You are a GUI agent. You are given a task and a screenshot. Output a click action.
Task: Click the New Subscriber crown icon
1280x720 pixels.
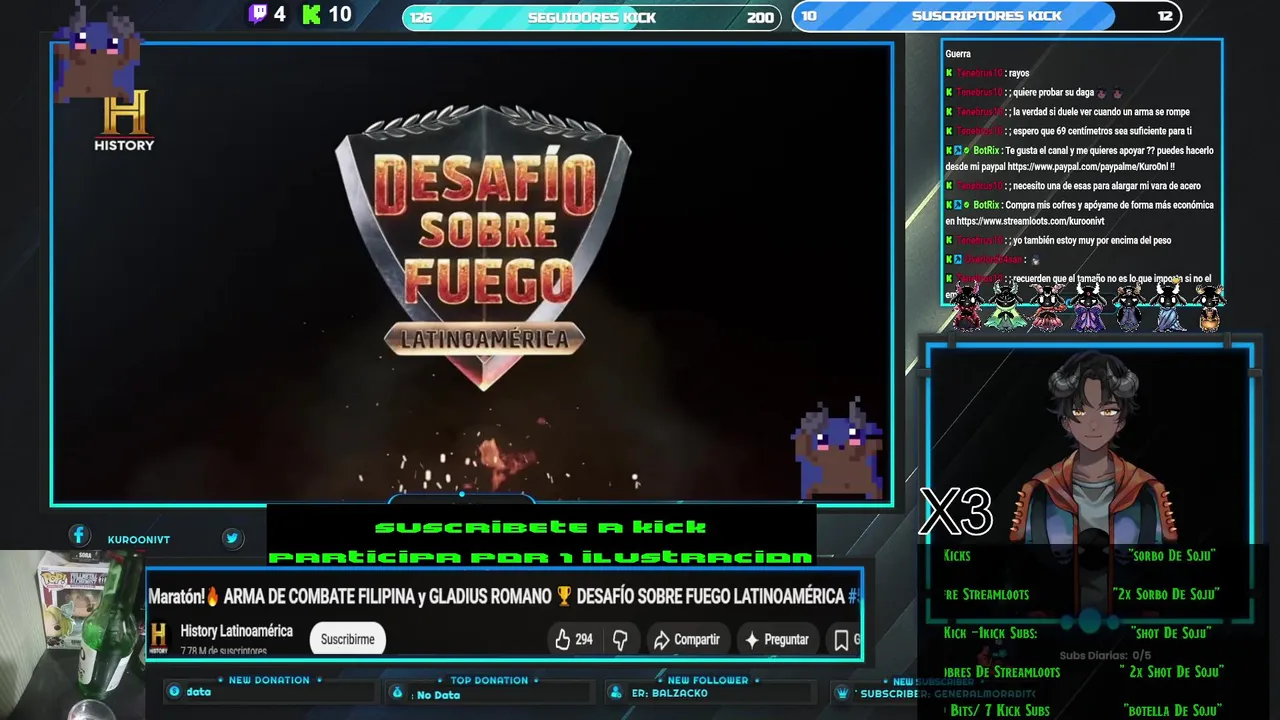tap(844, 693)
